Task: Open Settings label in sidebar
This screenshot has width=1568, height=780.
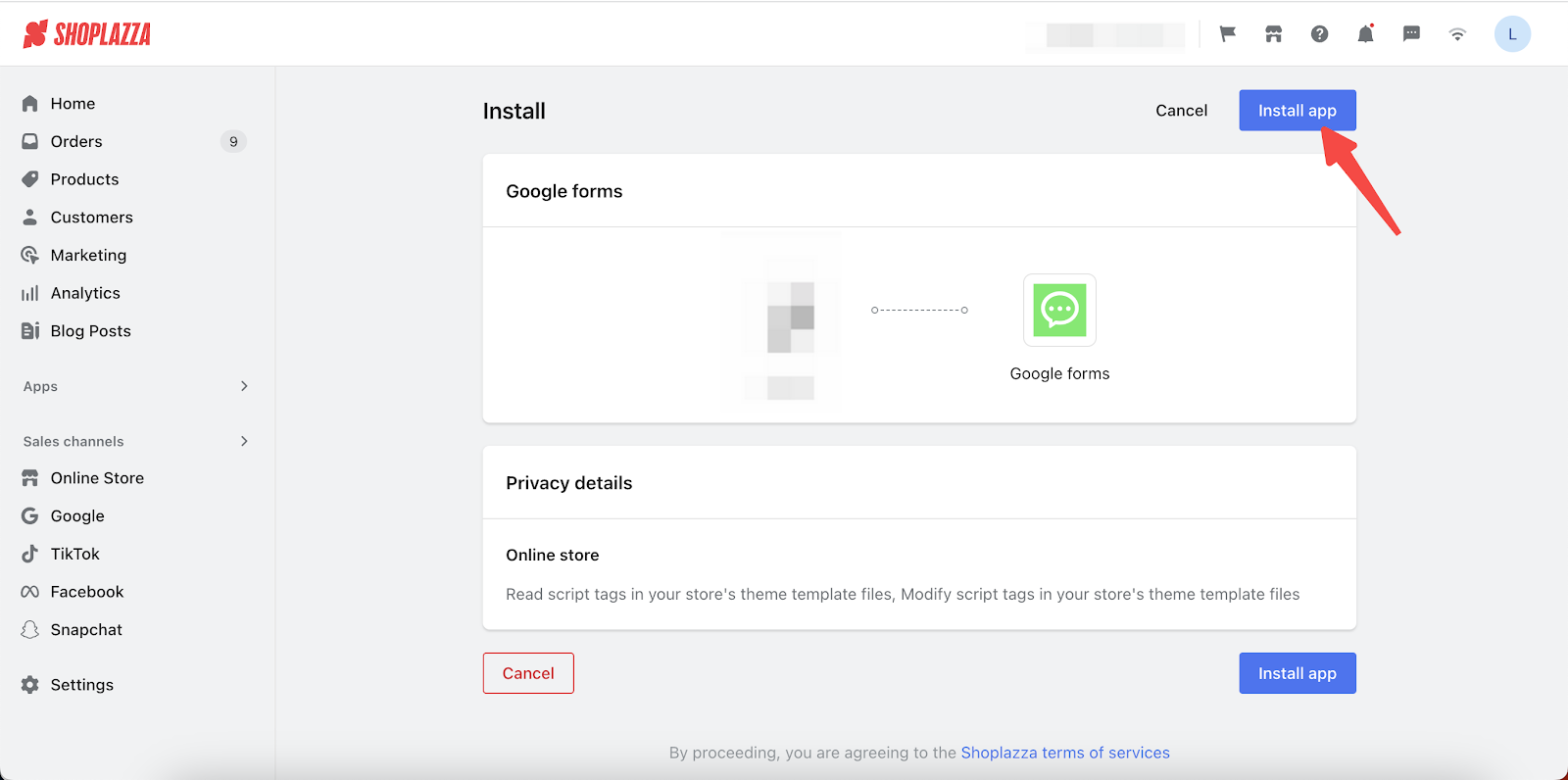Action: (x=82, y=685)
